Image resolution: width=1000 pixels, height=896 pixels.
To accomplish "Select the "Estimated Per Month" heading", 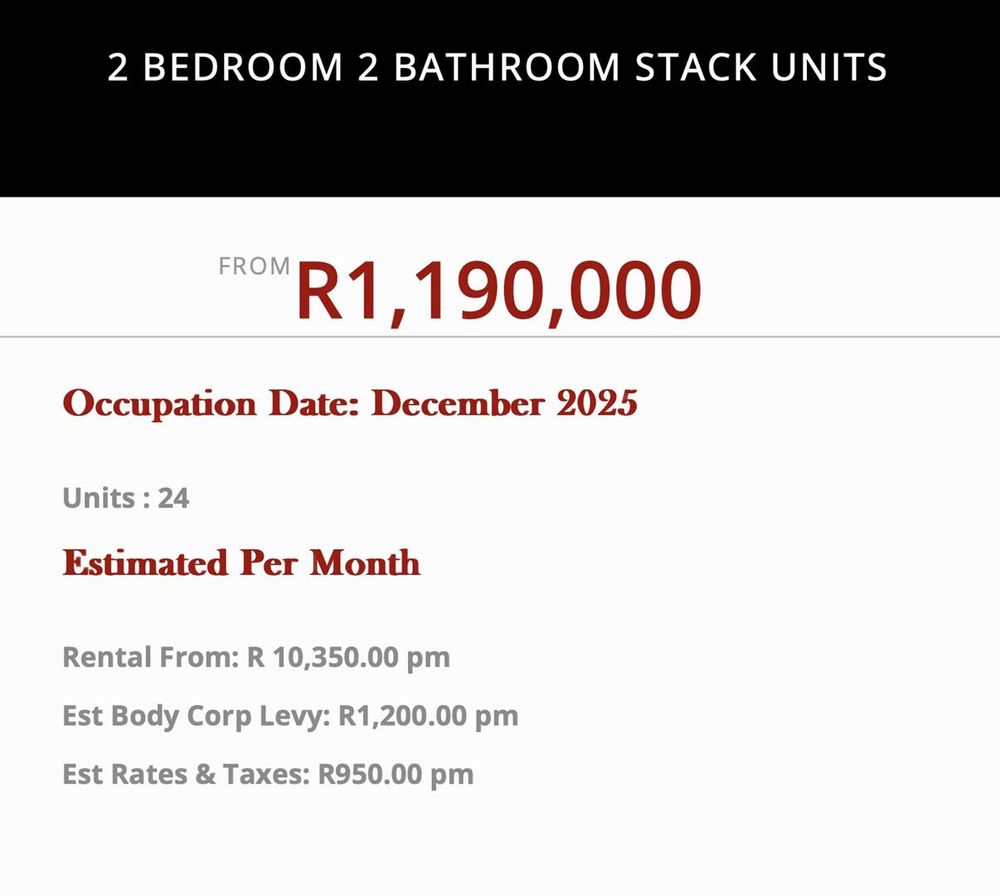I will (x=241, y=563).
